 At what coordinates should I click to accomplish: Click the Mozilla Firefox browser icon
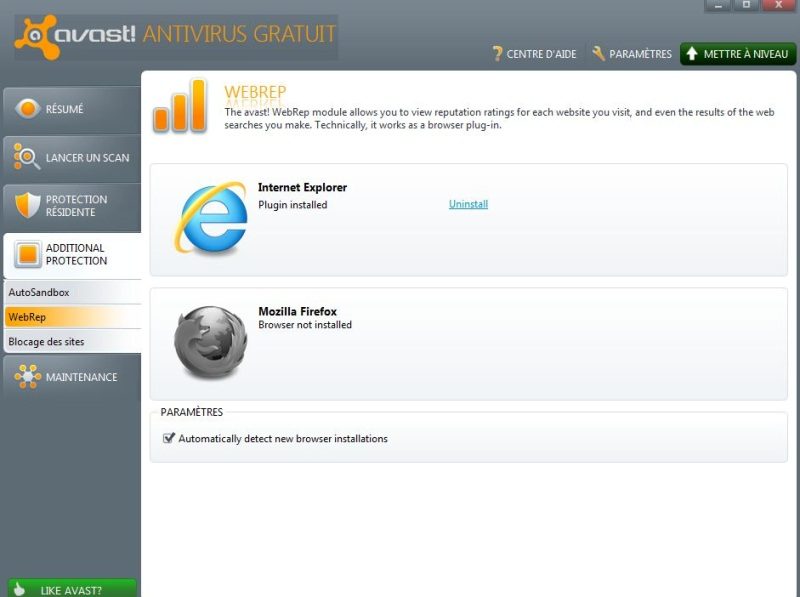pyautogui.click(x=209, y=342)
